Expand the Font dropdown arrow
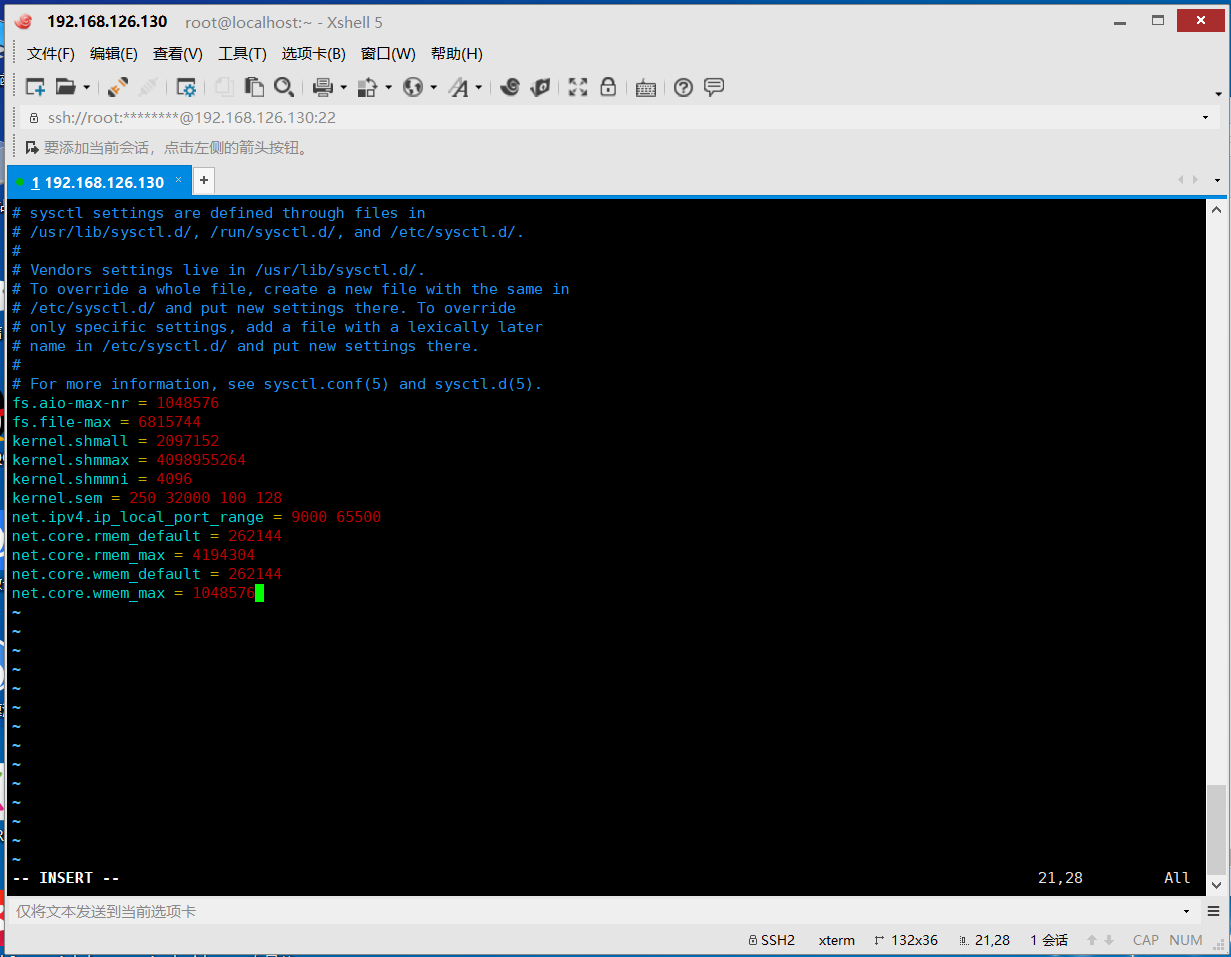The width and height of the screenshot is (1231, 957). 478,88
